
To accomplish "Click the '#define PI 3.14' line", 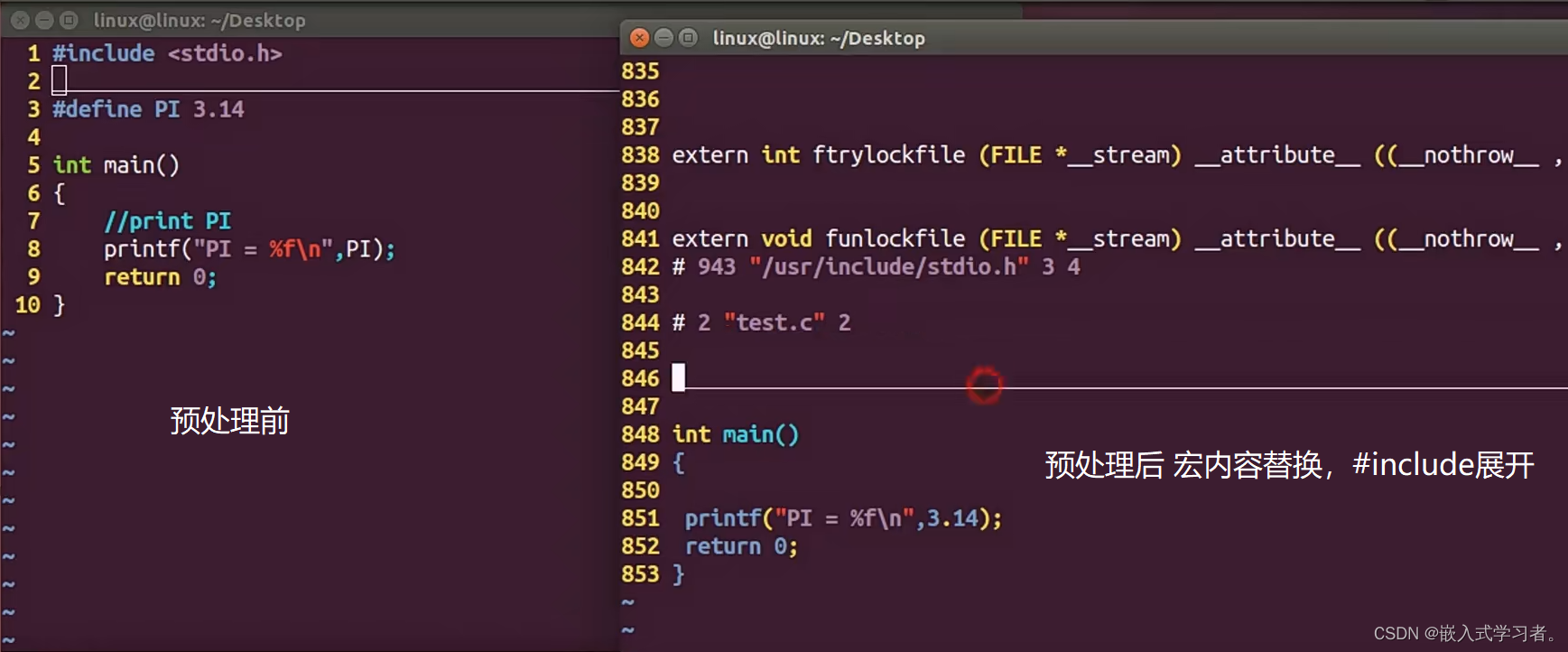I will point(148,109).
